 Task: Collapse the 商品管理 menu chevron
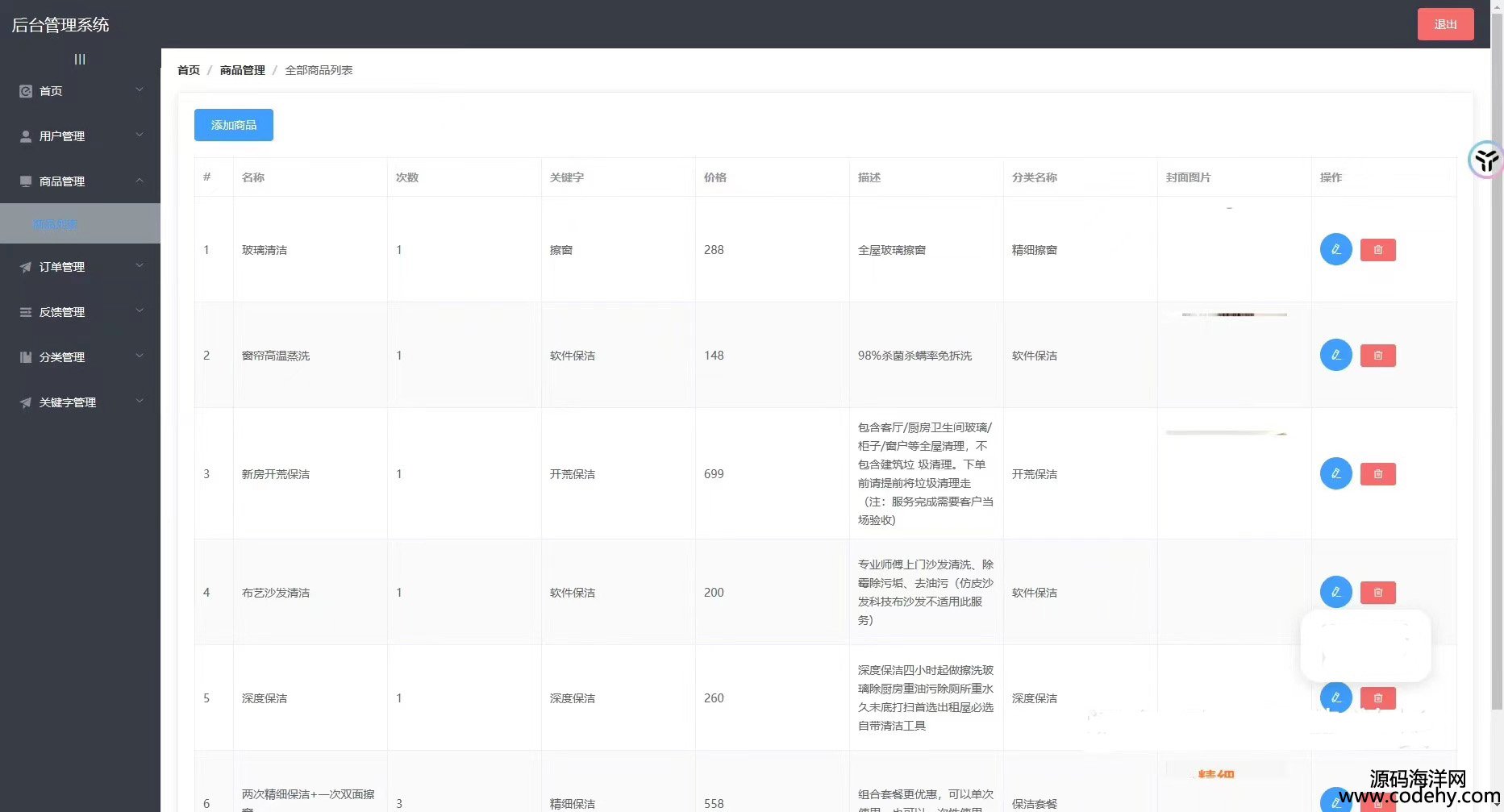pyautogui.click(x=140, y=181)
